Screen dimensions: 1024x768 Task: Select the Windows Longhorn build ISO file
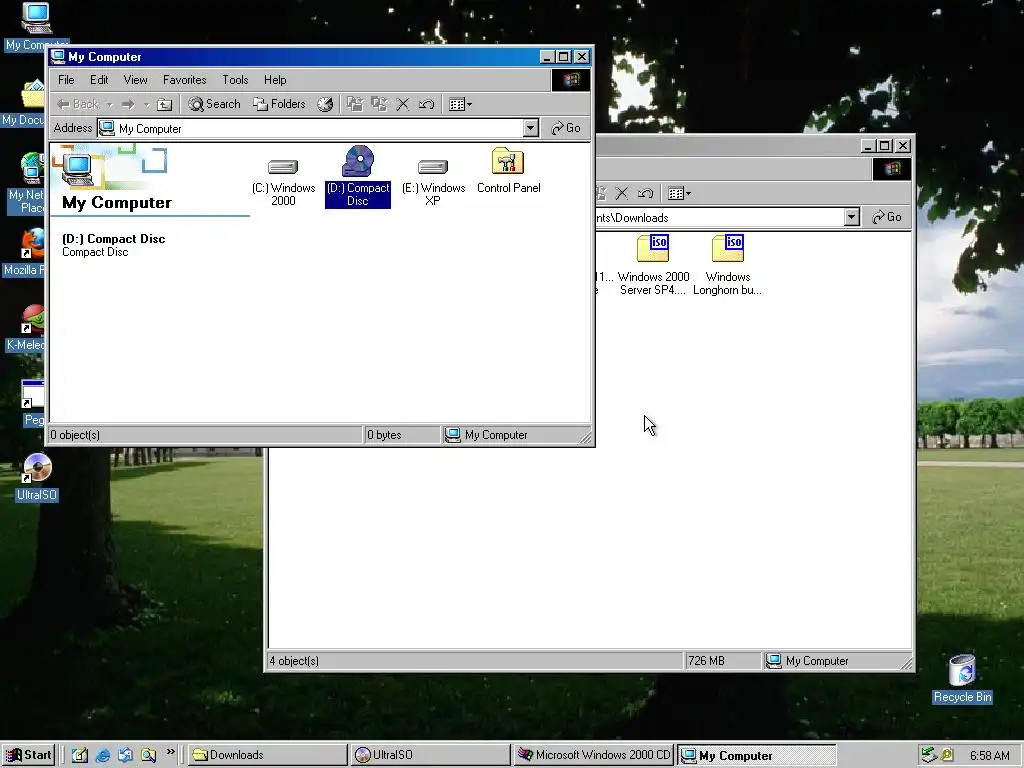tap(728, 266)
